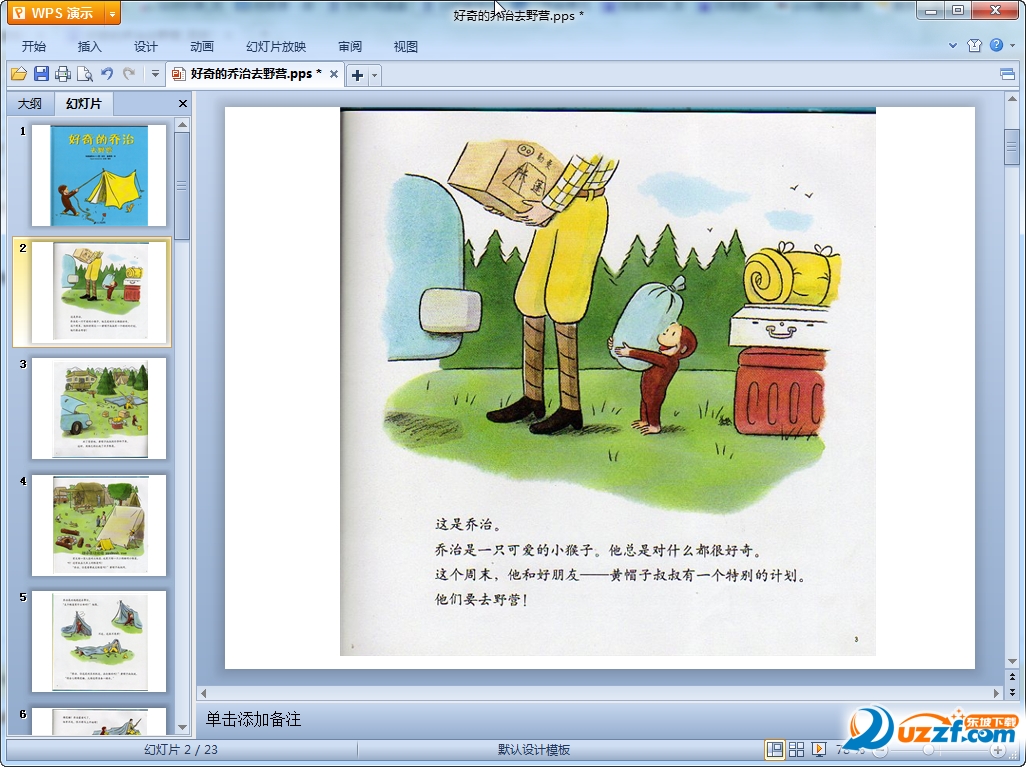Zoom out with the minus button
Screen dimensions: 1026x767
tap(881, 751)
